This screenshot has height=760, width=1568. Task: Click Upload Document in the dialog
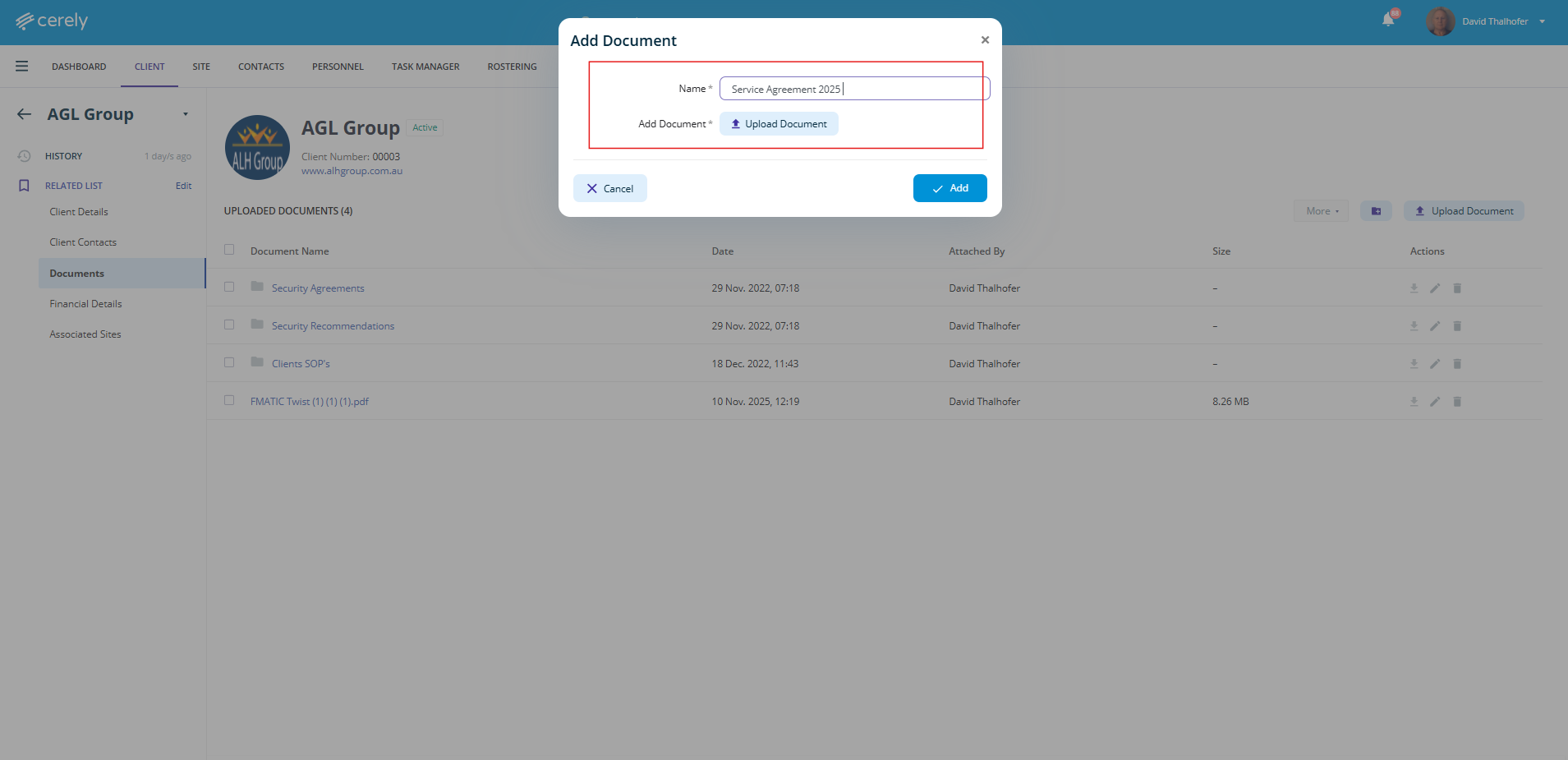tap(779, 124)
